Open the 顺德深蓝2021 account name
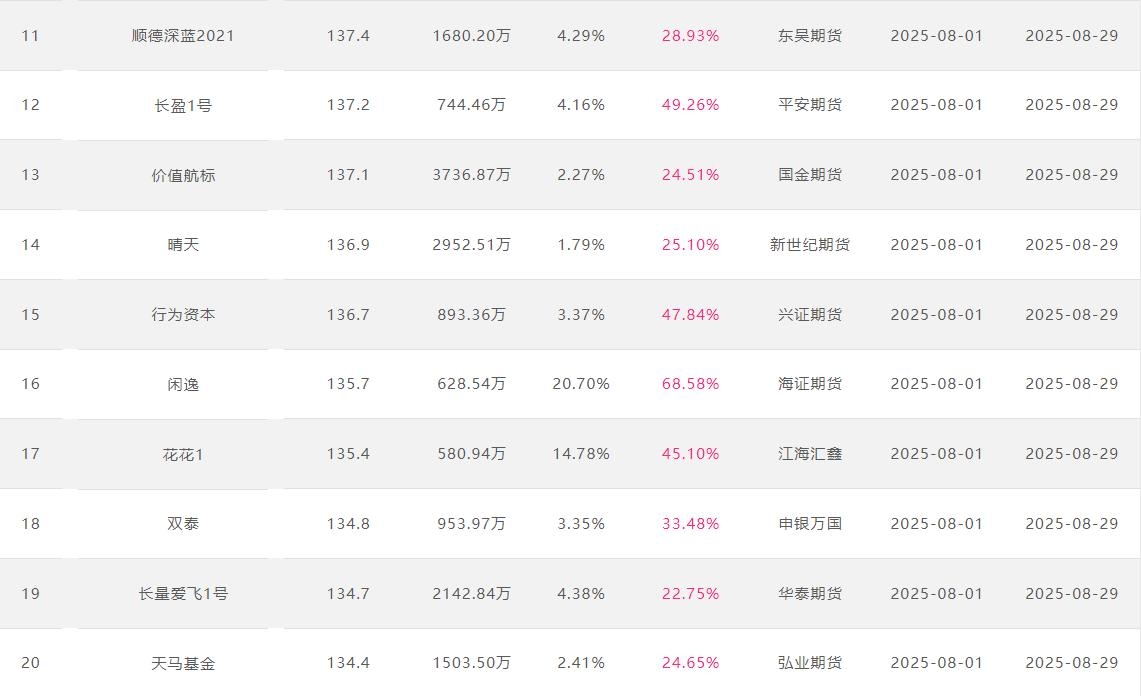 click(x=183, y=36)
